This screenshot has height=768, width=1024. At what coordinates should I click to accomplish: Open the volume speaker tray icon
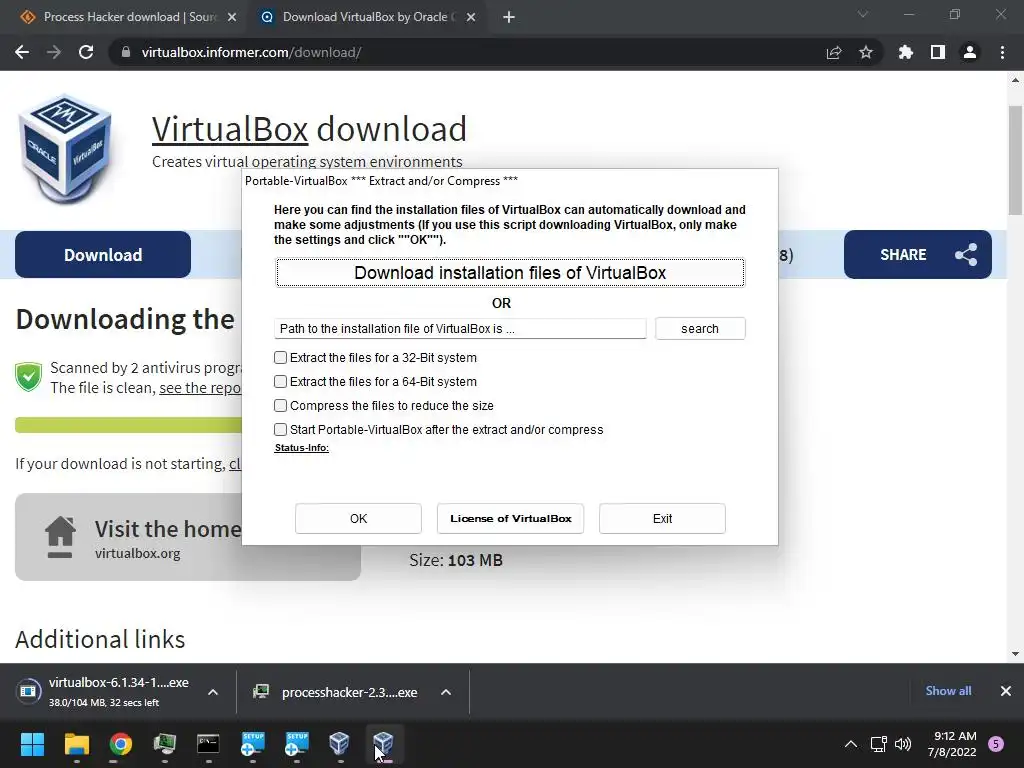click(903, 744)
